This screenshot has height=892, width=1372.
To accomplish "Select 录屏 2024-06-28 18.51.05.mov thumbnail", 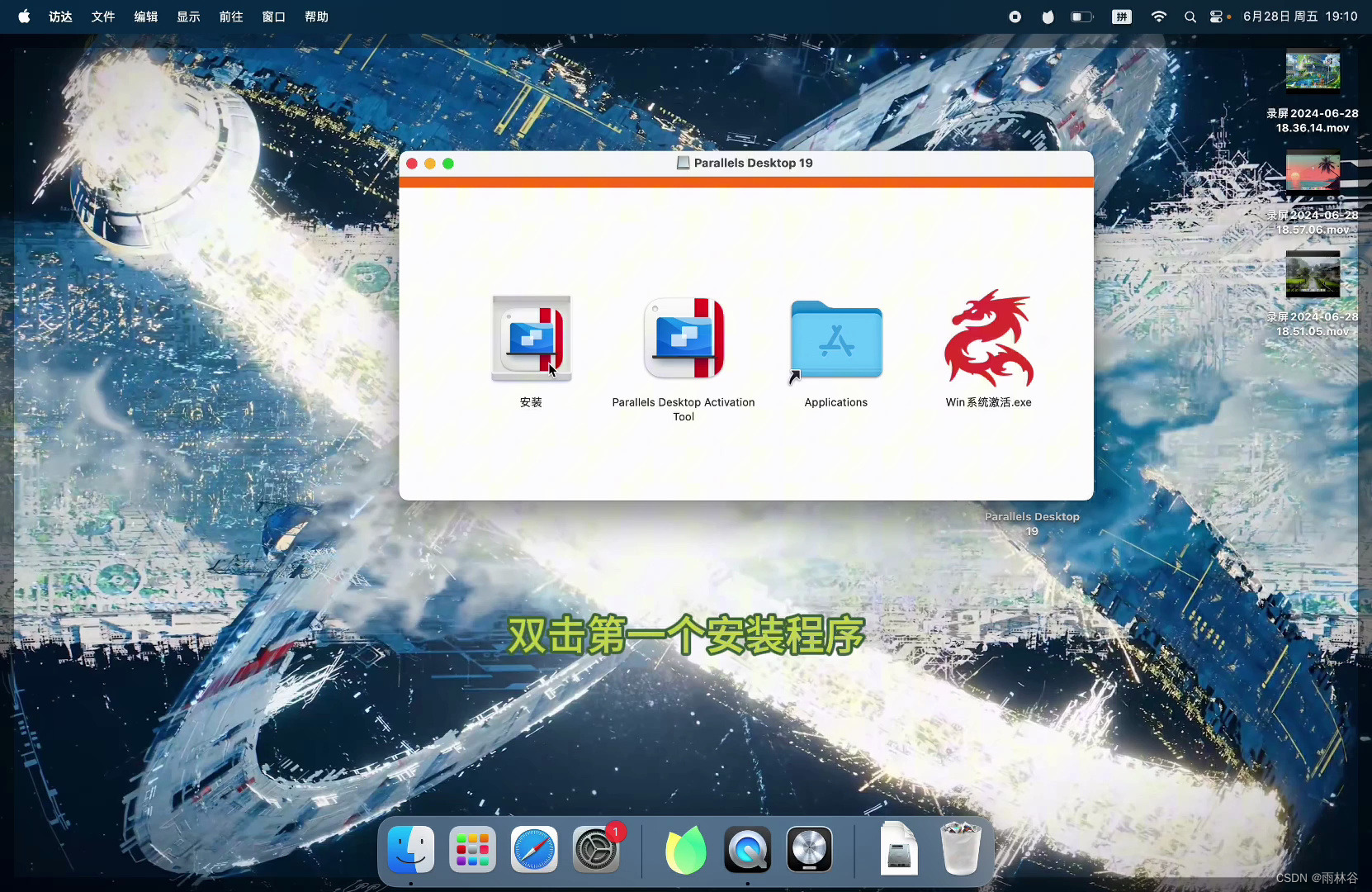I will tap(1313, 274).
